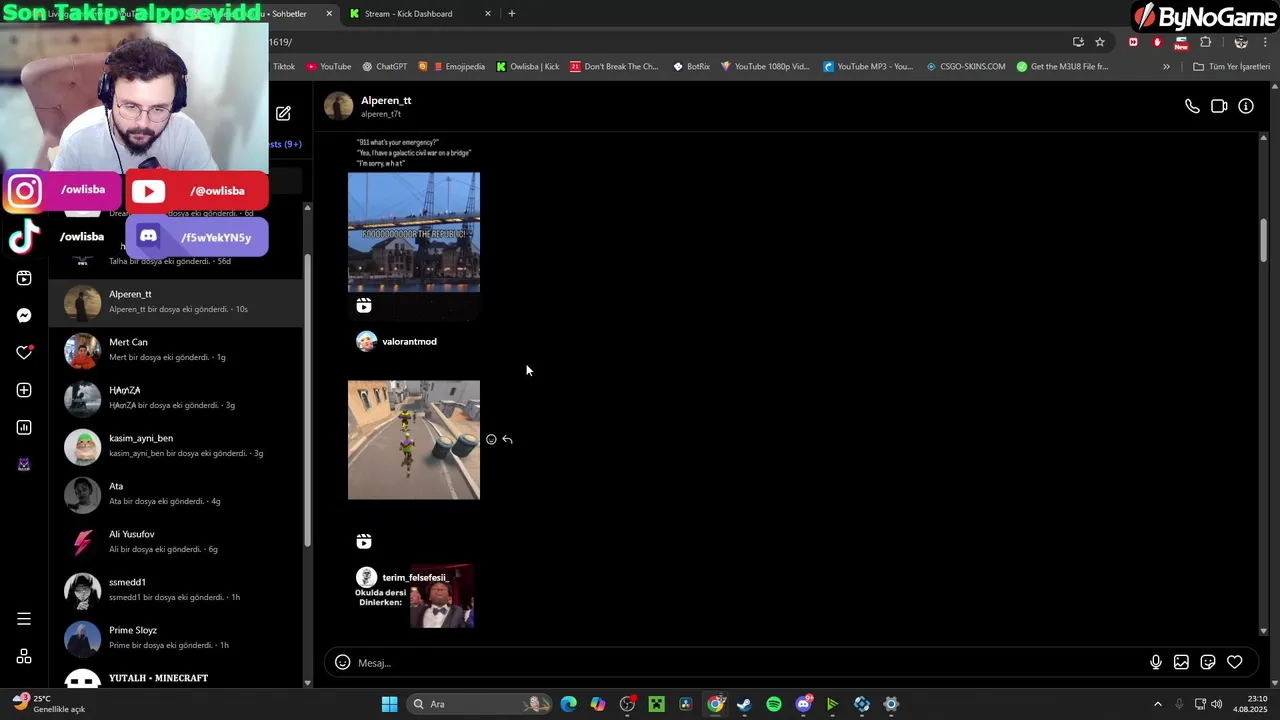
Task: Send a heart with the like icon
Action: tap(1235, 662)
